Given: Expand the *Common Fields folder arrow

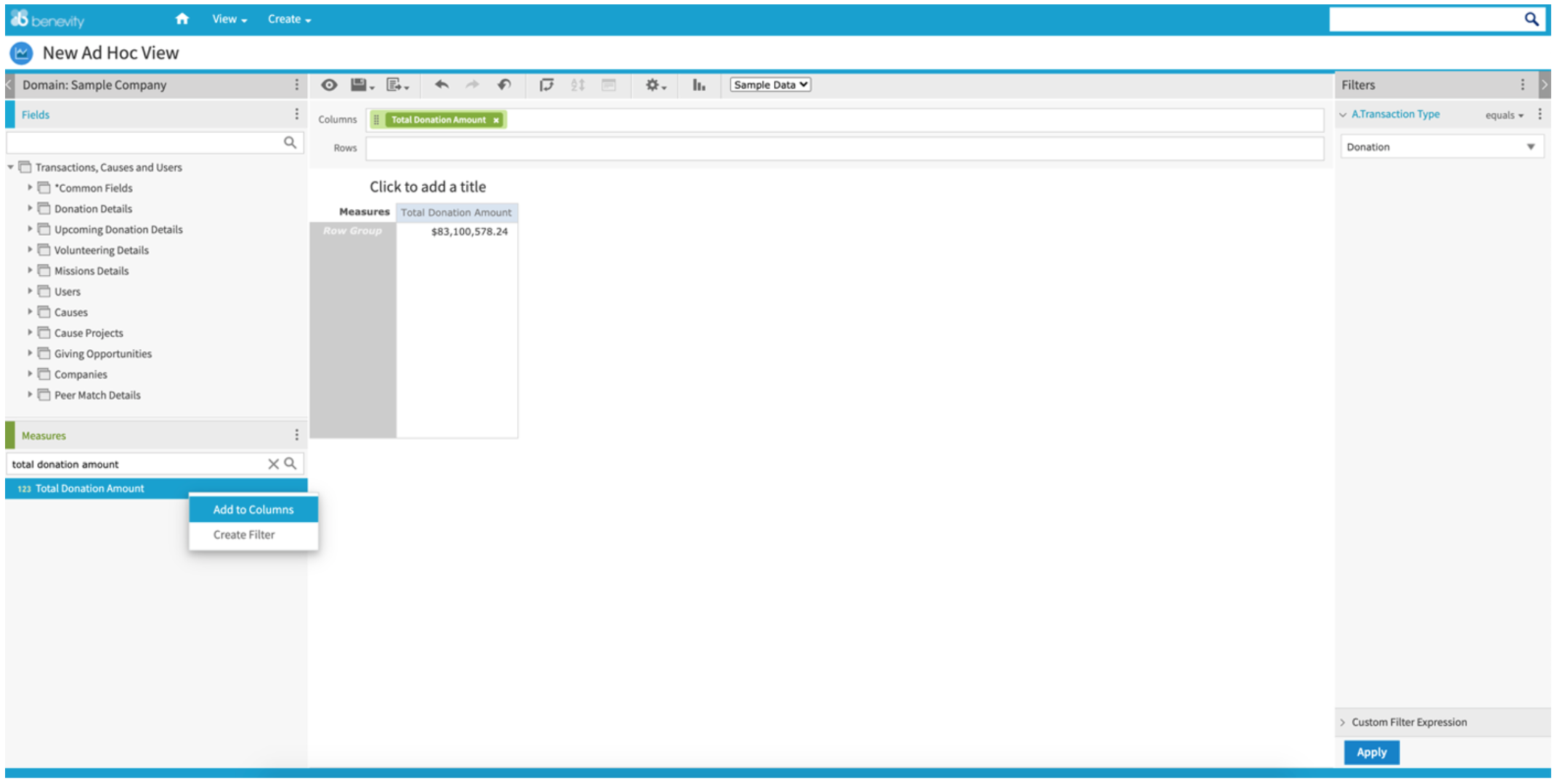Looking at the screenshot, I should coord(30,187).
